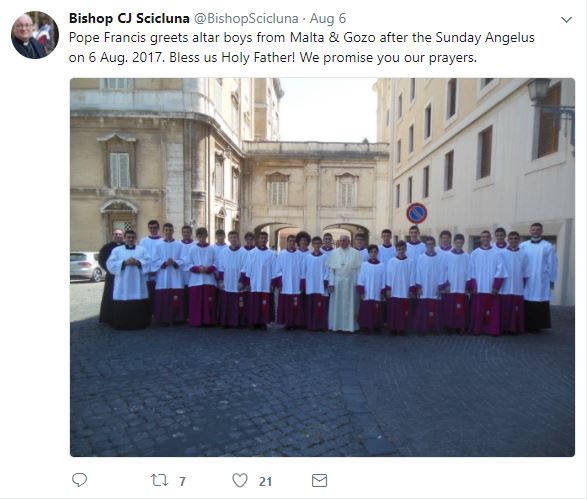Click the no-parking sign in the photo
The image size is (587, 500).
tap(417, 213)
